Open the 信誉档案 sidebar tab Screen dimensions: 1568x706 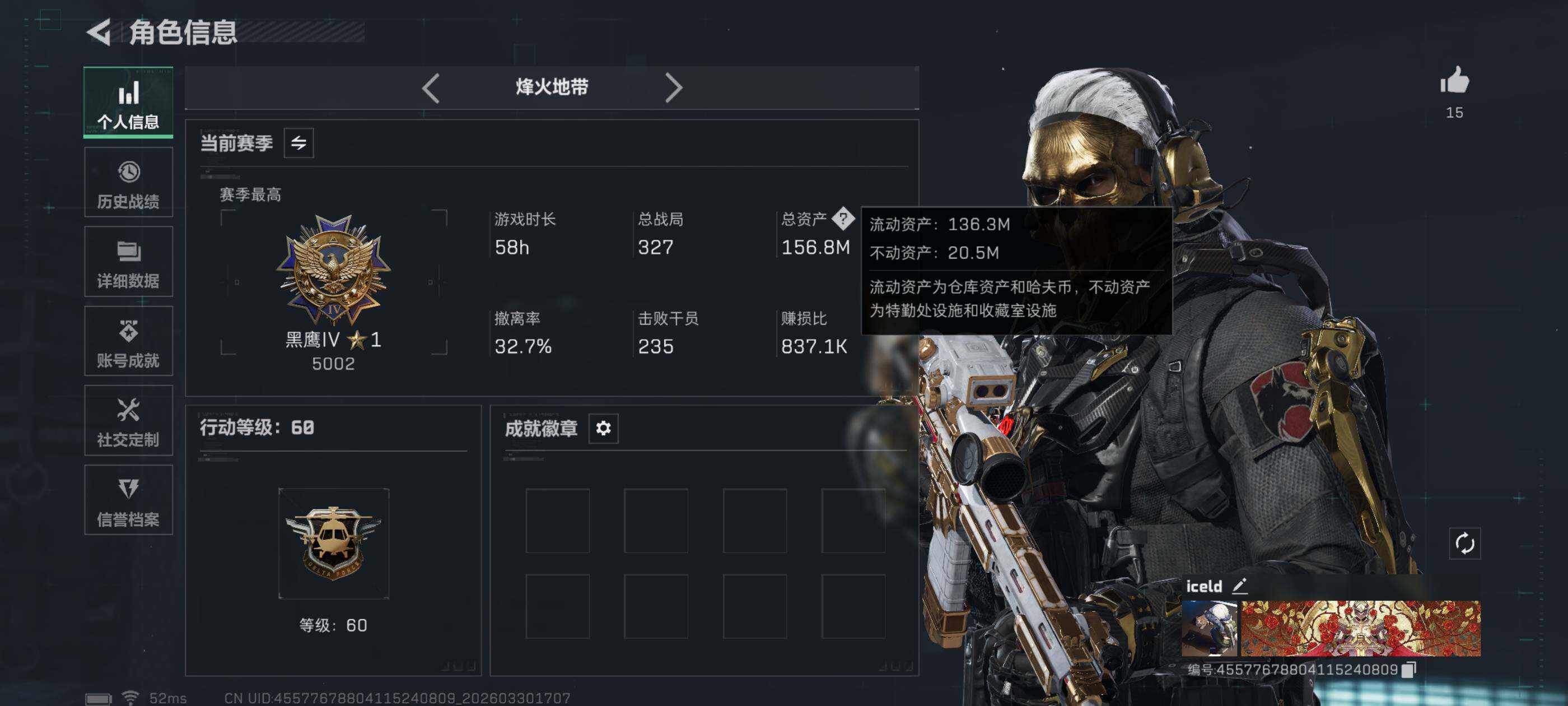[128, 499]
